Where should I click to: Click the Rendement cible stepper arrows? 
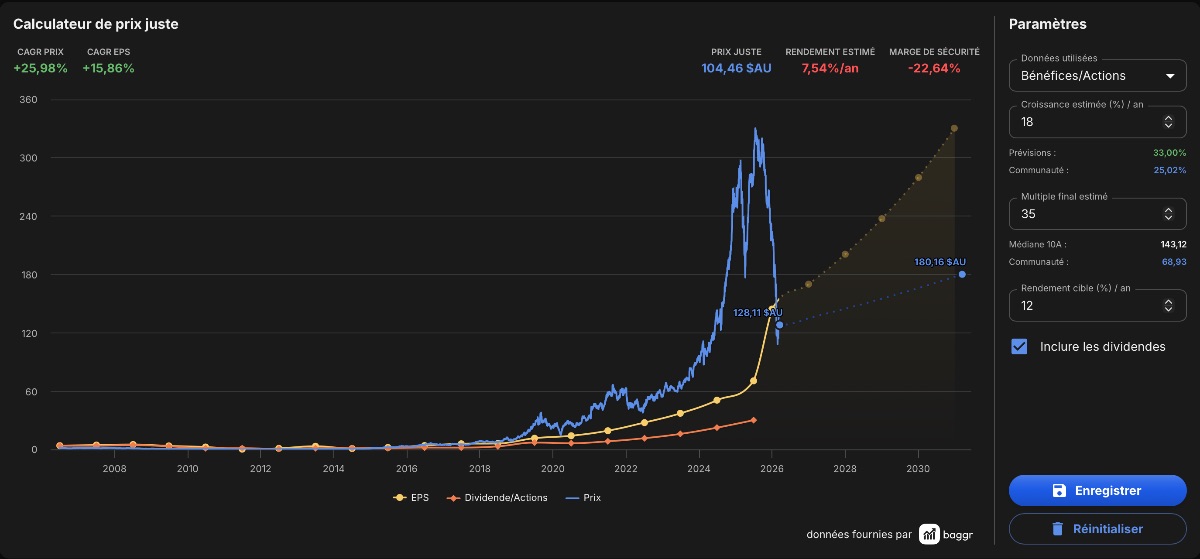click(x=1169, y=306)
